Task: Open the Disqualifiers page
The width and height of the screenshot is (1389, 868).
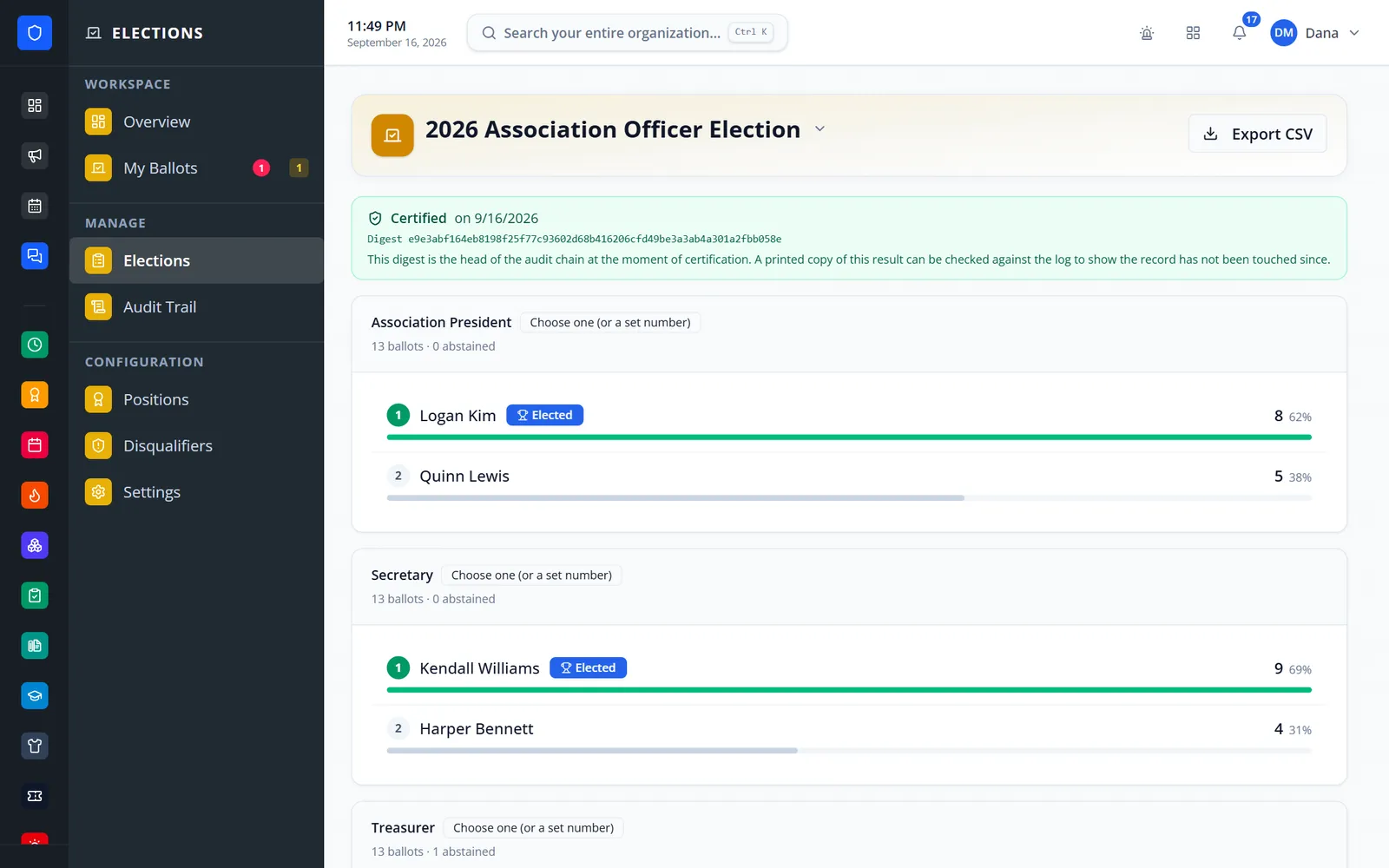Action: click(196, 446)
